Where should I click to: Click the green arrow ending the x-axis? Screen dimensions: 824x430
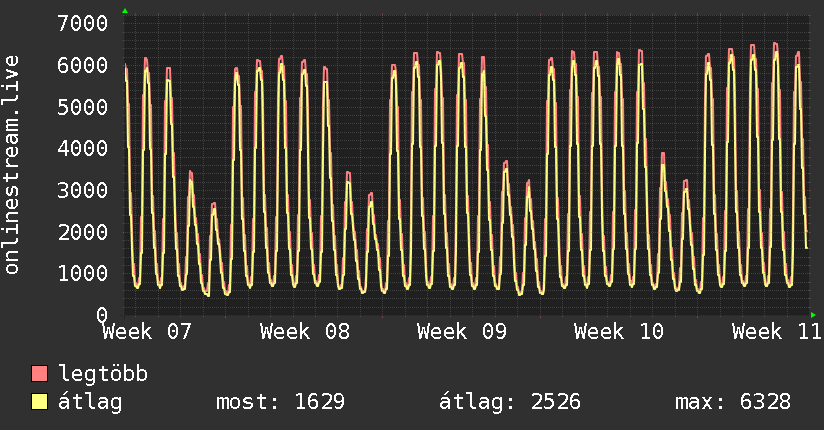[x=813, y=315]
